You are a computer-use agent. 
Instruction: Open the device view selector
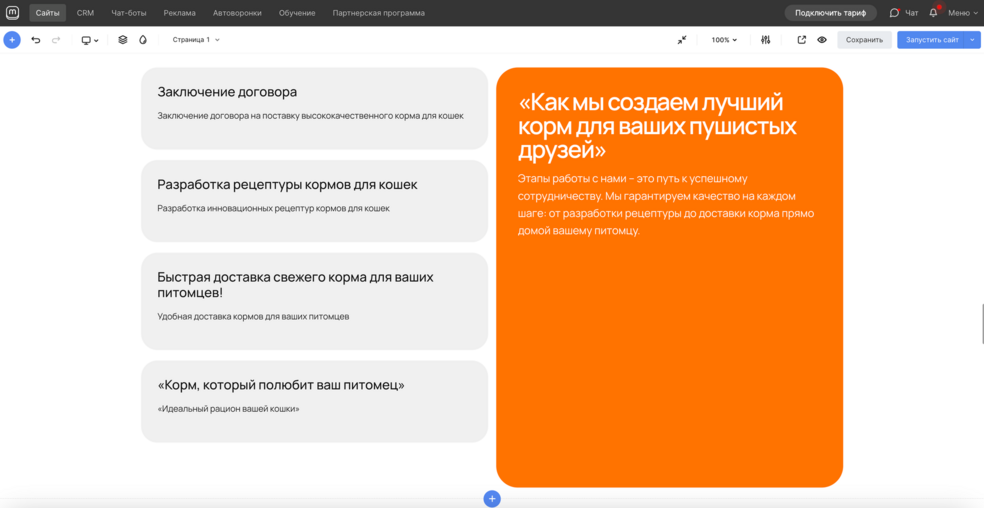point(90,40)
